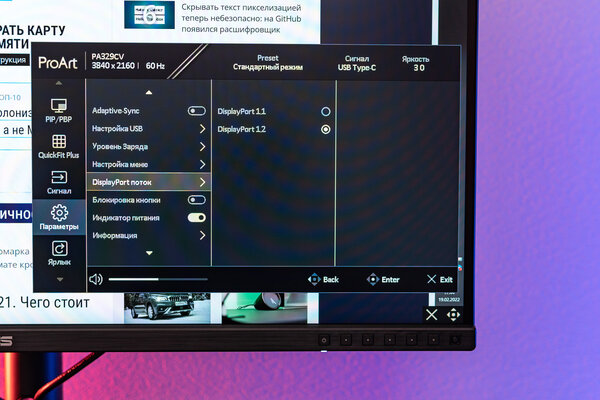
Task: Toggle the Adaptive-Sync switch
Action: [x=197, y=111]
